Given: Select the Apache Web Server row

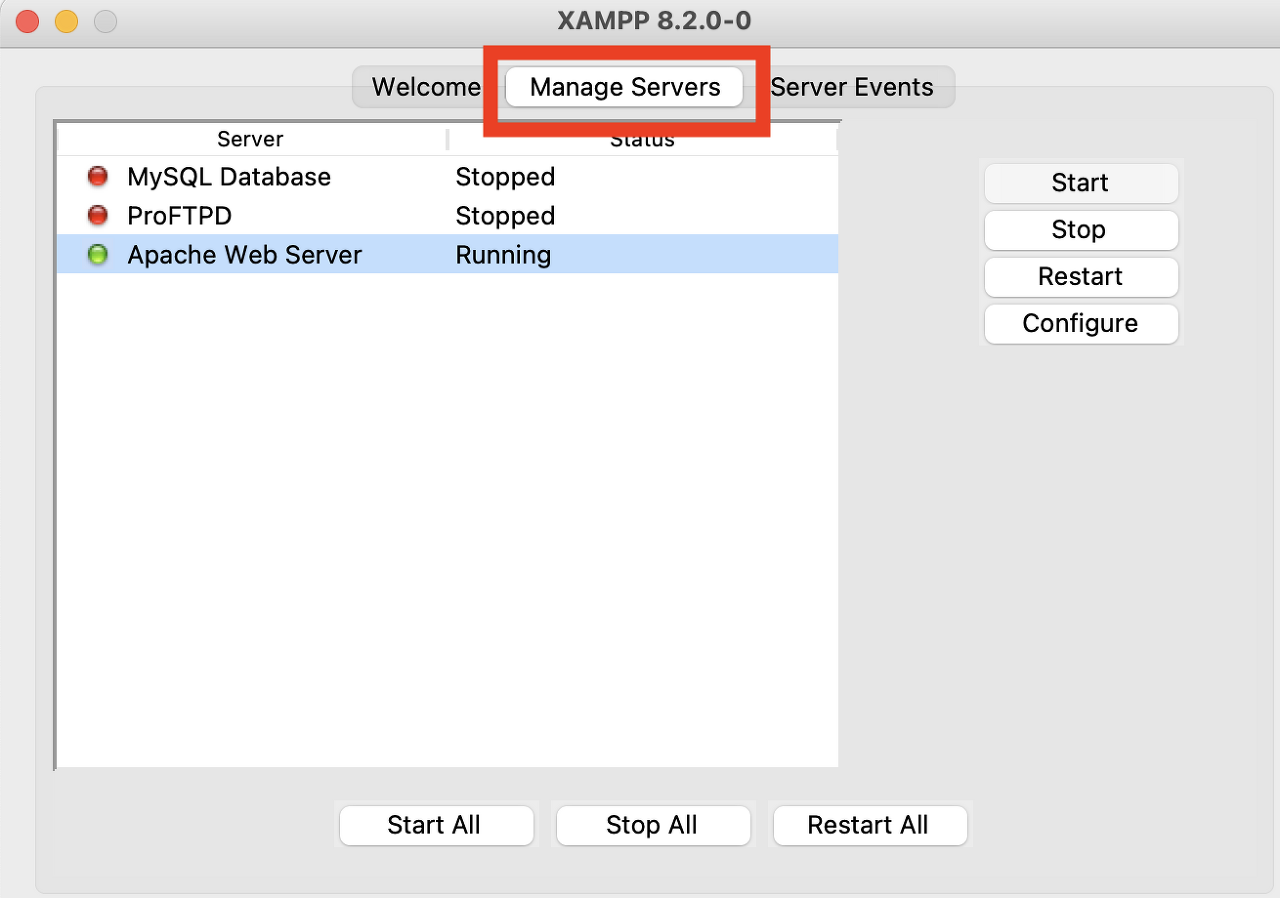Looking at the screenshot, I should coord(447,255).
